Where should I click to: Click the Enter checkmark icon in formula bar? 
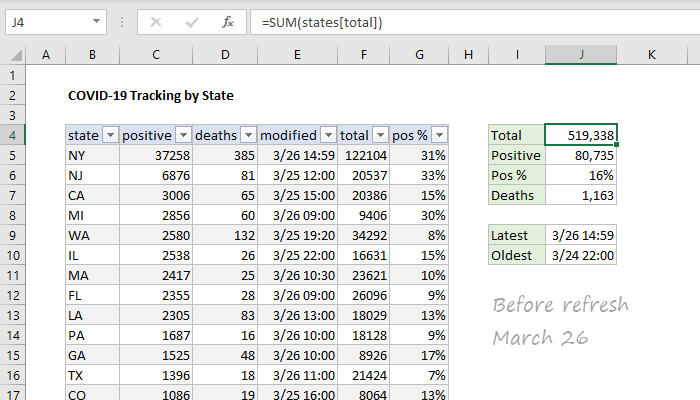(x=191, y=21)
